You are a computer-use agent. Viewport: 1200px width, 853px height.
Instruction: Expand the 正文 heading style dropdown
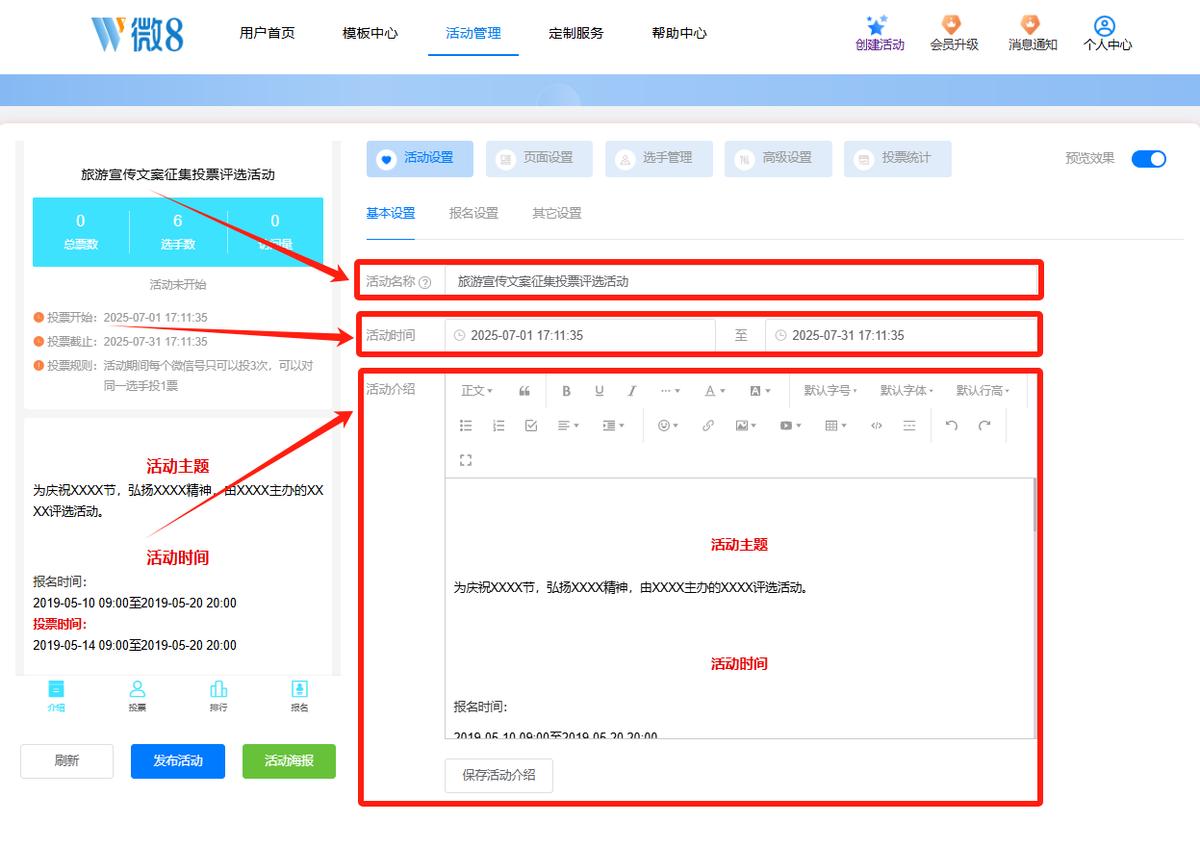477,391
